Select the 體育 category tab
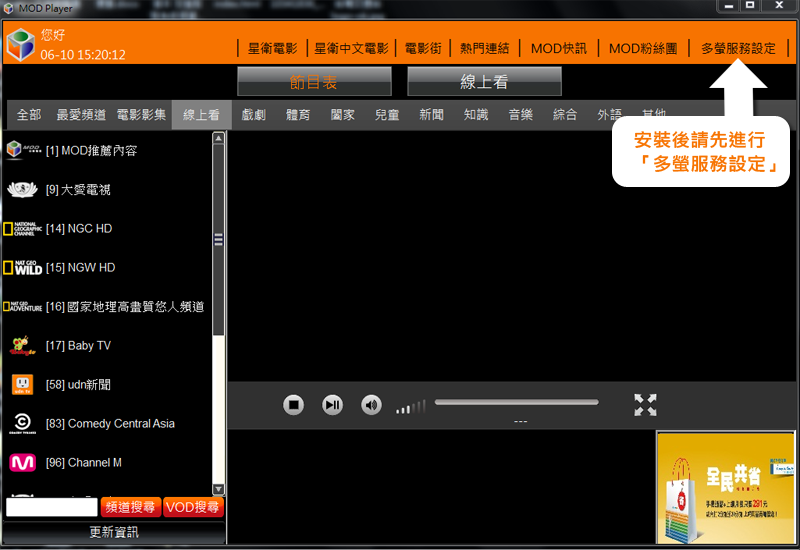Image resolution: width=800 pixels, height=550 pixels. [298, 115]
